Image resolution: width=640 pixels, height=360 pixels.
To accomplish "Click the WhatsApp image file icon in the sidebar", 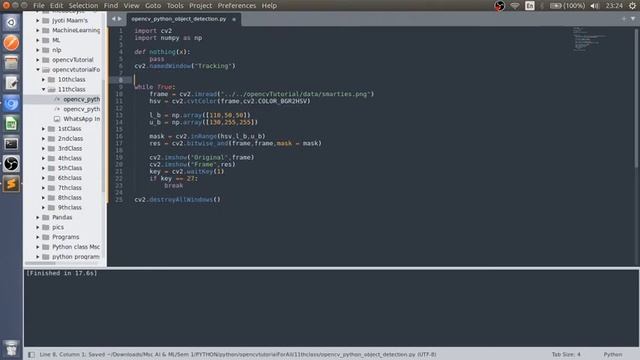I will click(57, 119).
